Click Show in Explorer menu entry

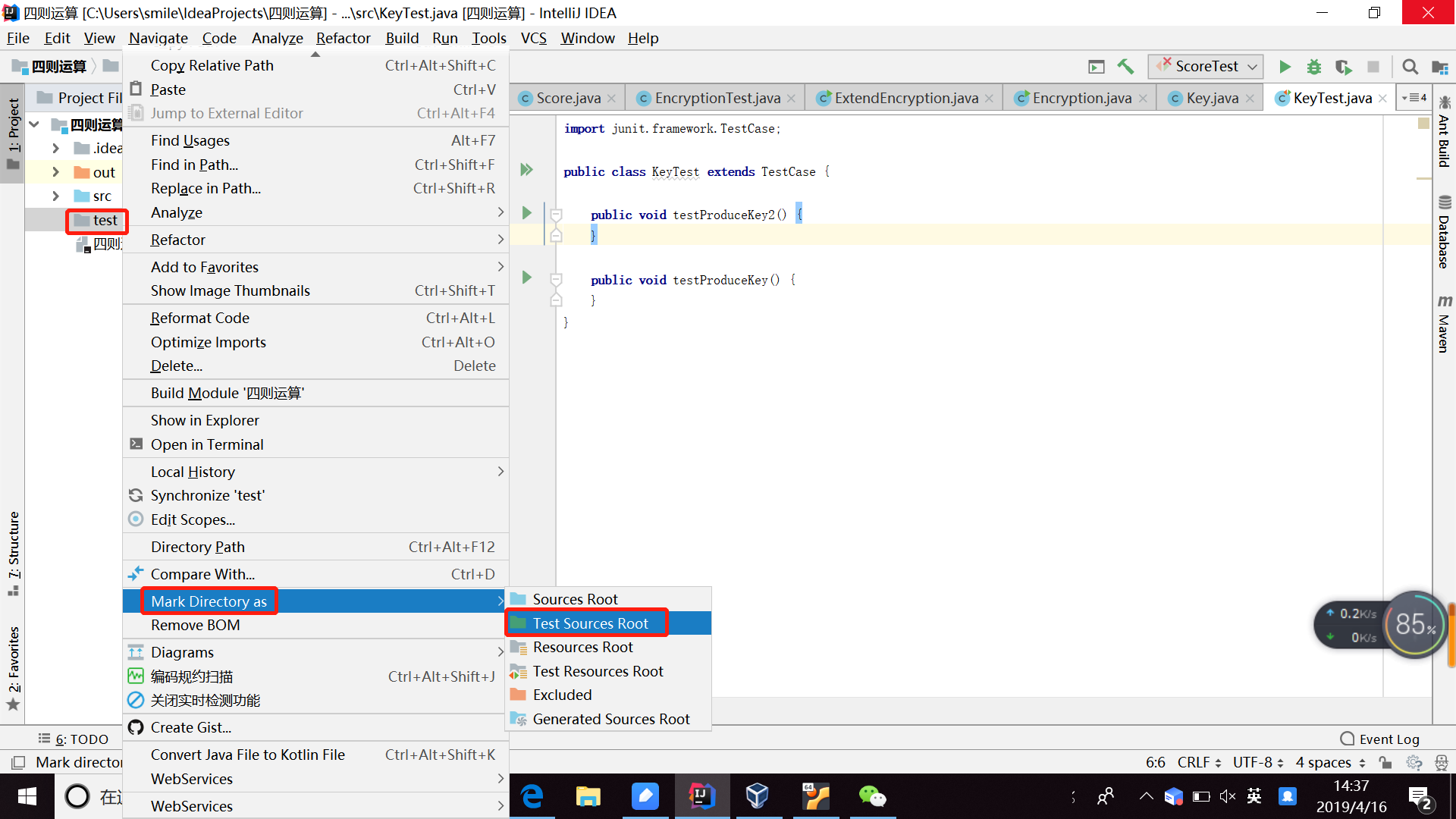315,420
